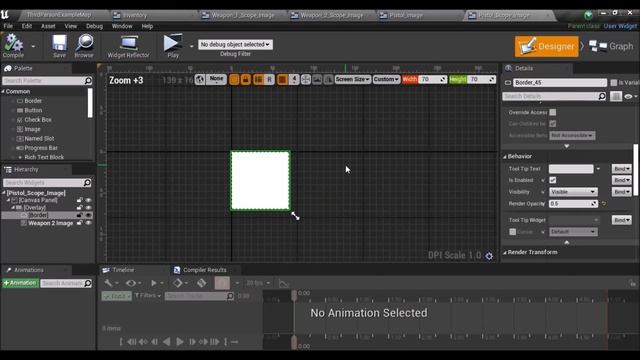Image resolution: width=640 pixels, height=360 pixels.
Task: Open the File menu
Action: tap(8, 26)
